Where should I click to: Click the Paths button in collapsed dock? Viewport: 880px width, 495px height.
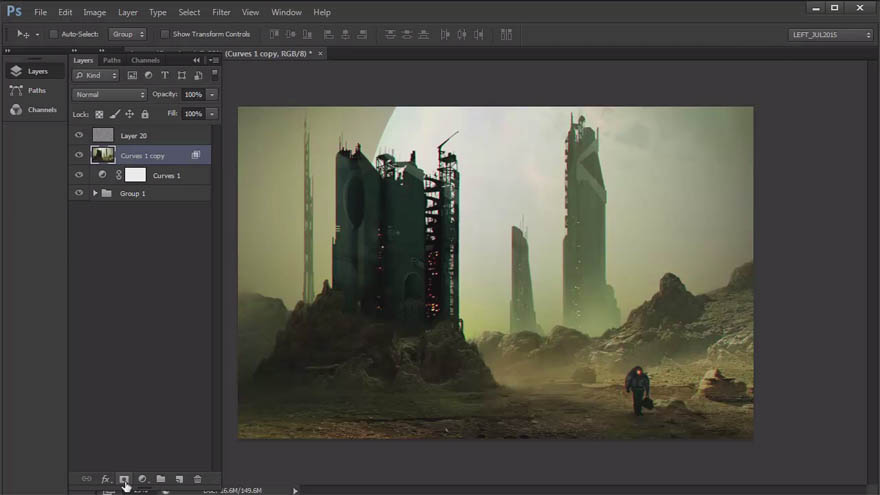coord(34,90)
